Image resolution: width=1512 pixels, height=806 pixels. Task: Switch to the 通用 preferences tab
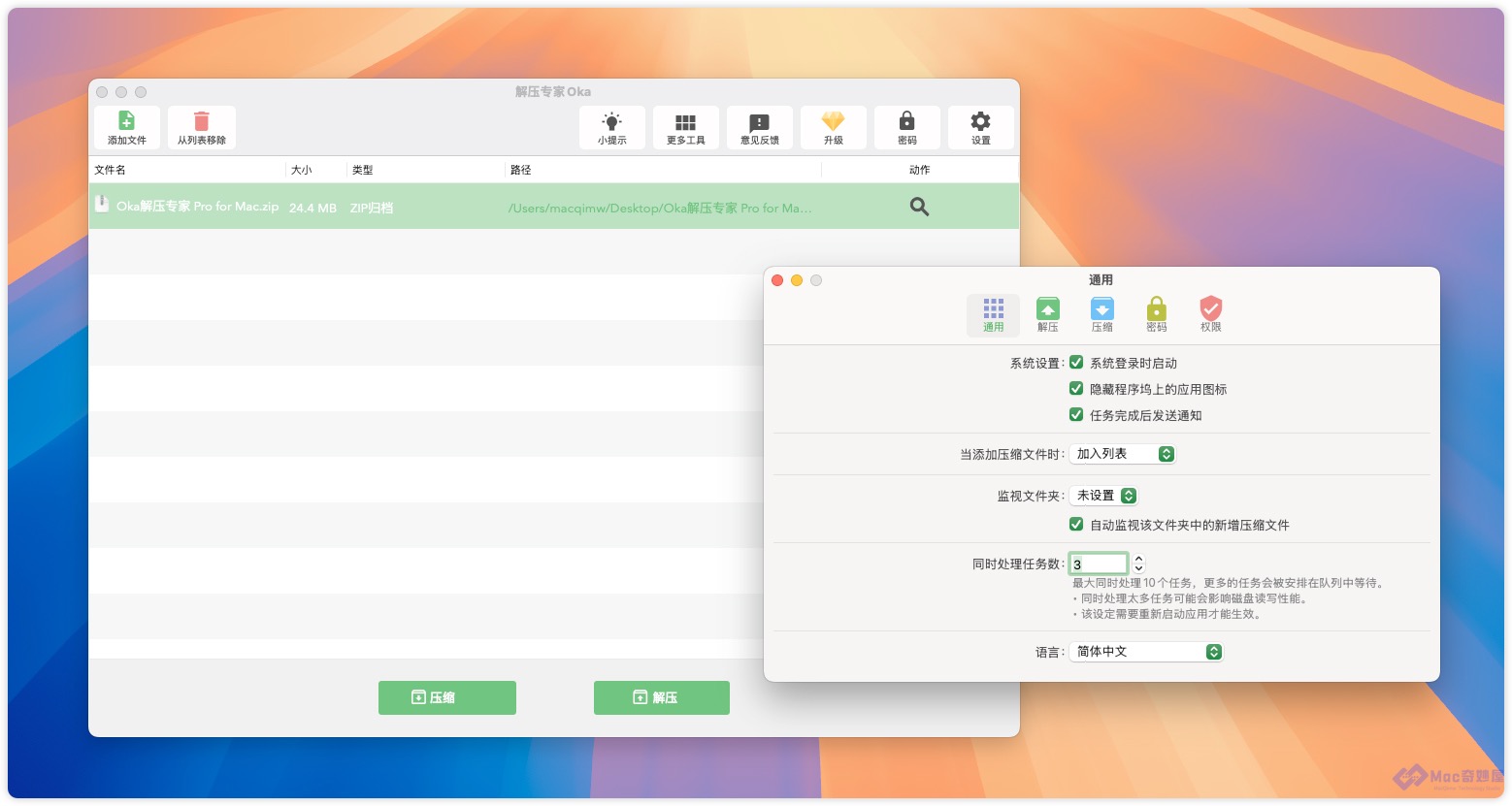(993, 315)
